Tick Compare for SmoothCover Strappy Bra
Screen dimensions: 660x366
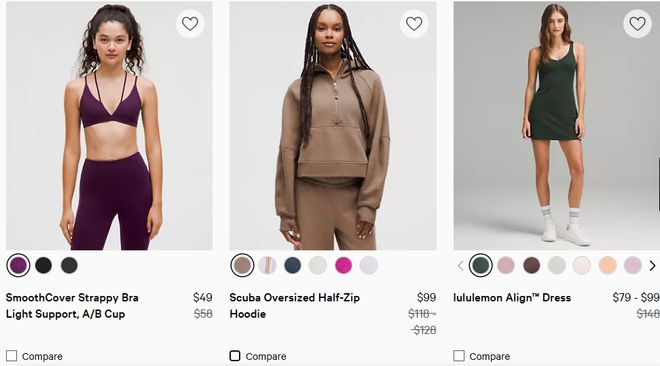12,356
